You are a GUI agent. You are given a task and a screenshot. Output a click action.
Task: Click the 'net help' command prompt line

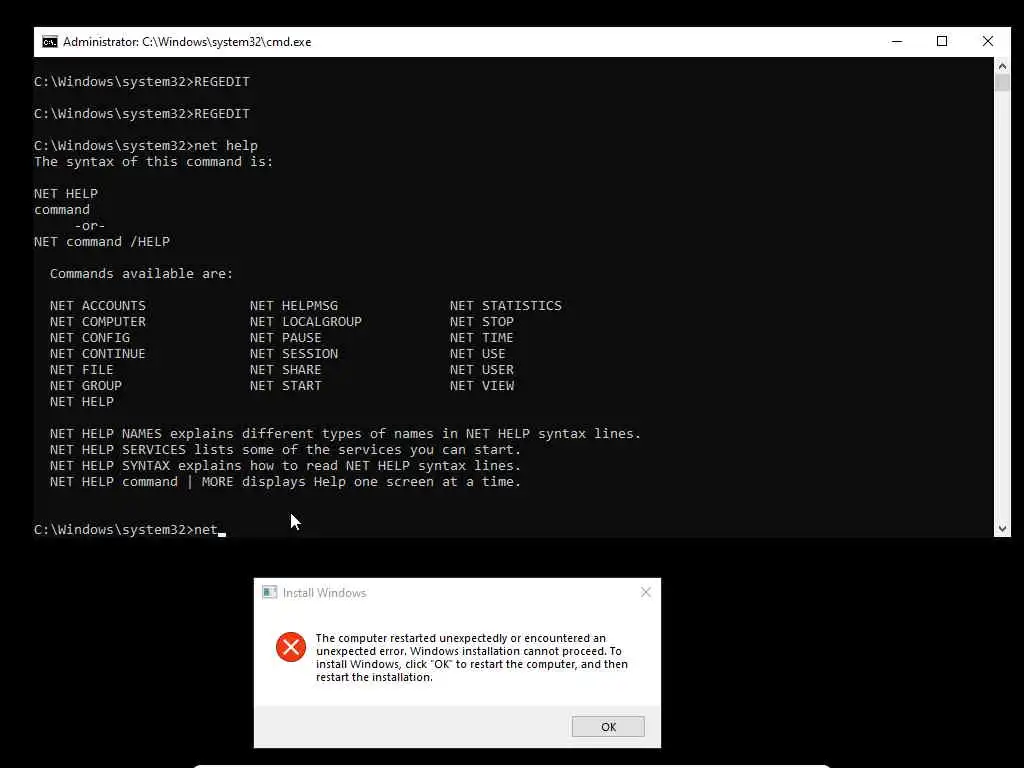pos(146,146)
